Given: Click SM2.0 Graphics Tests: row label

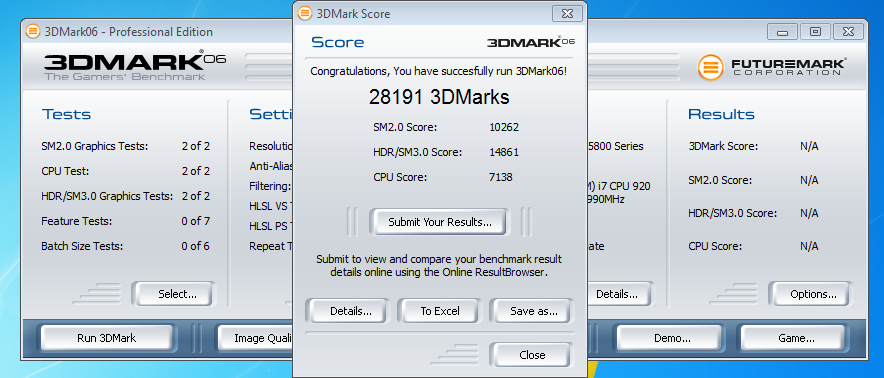Looking at the screenshot, I should click(95, 146).
